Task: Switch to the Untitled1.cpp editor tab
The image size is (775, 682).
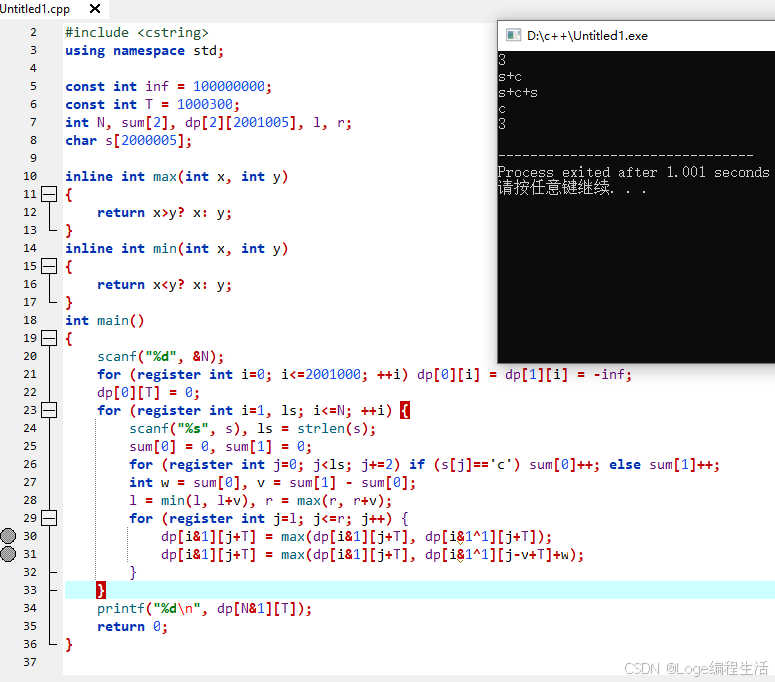Action: pyautogui.click(x=36, y=9)
